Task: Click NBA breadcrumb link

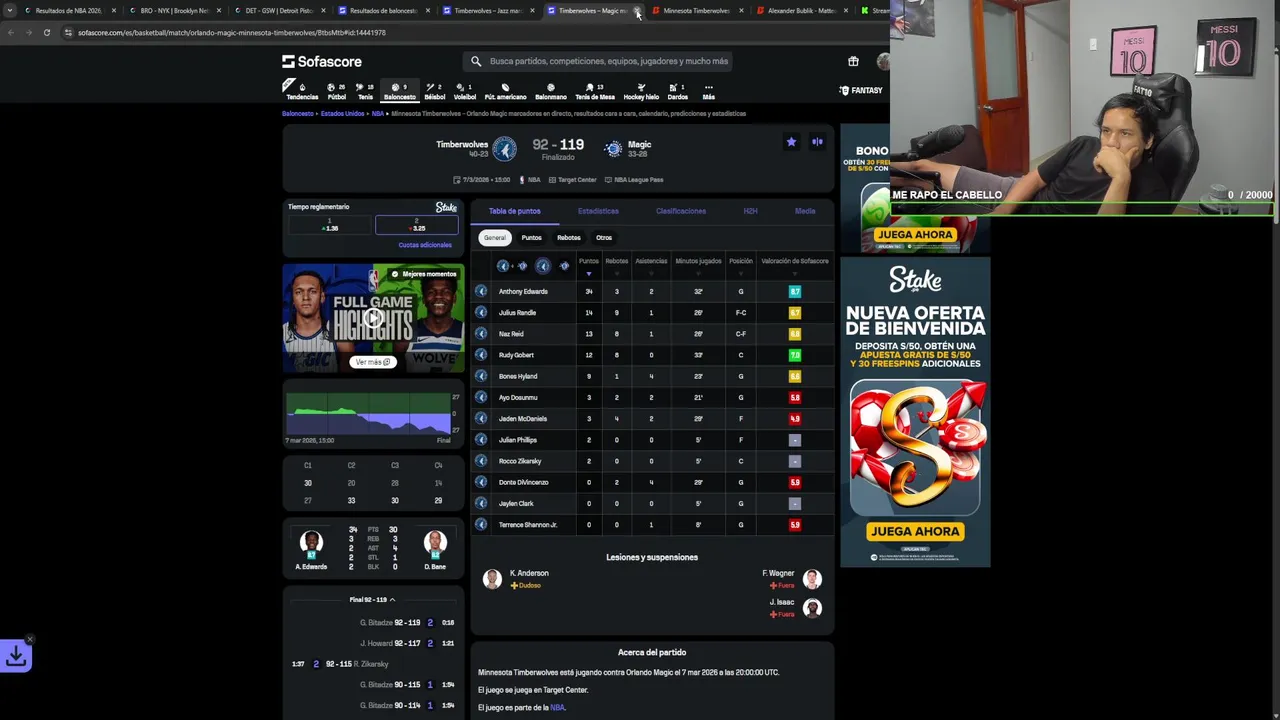Action: point(378,114)
